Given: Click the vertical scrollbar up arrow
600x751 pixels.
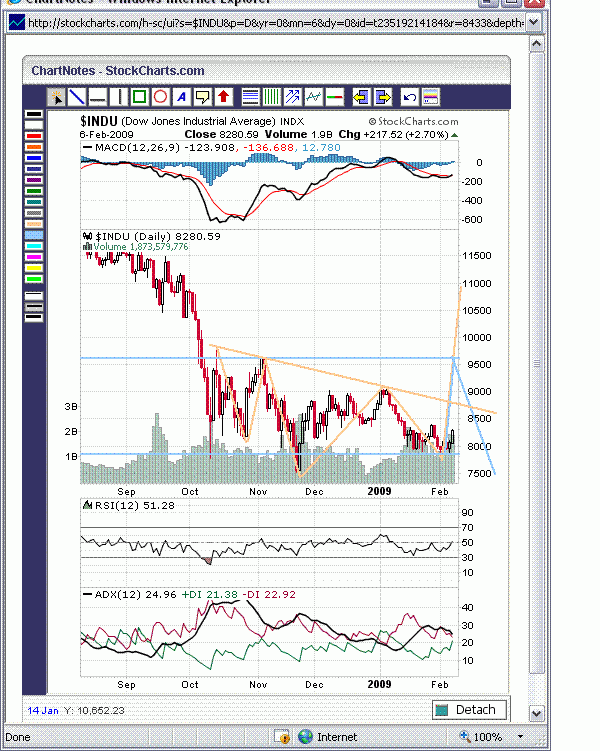Looking at the screenshot, I should click(x=536, y=45).
